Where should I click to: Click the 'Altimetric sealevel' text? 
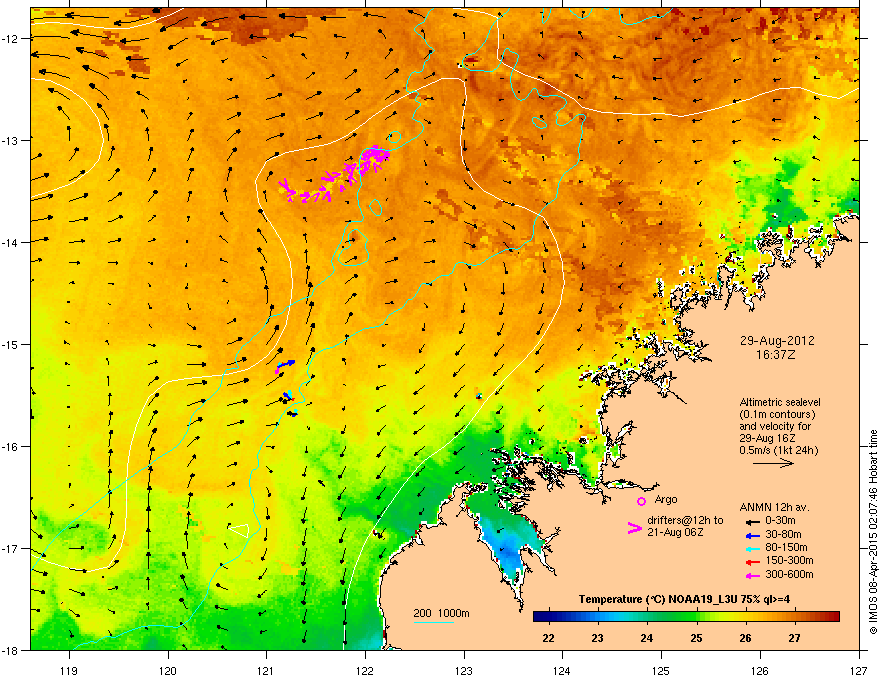[780, 402]
